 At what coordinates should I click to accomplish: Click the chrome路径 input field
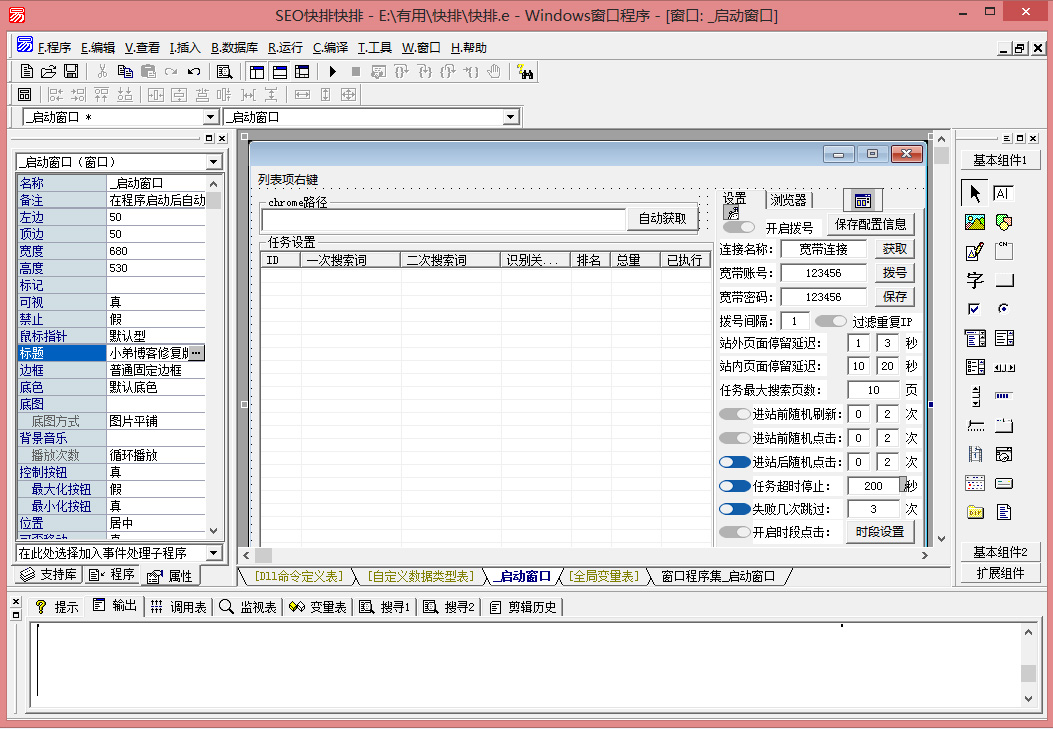tap(444, 219)
